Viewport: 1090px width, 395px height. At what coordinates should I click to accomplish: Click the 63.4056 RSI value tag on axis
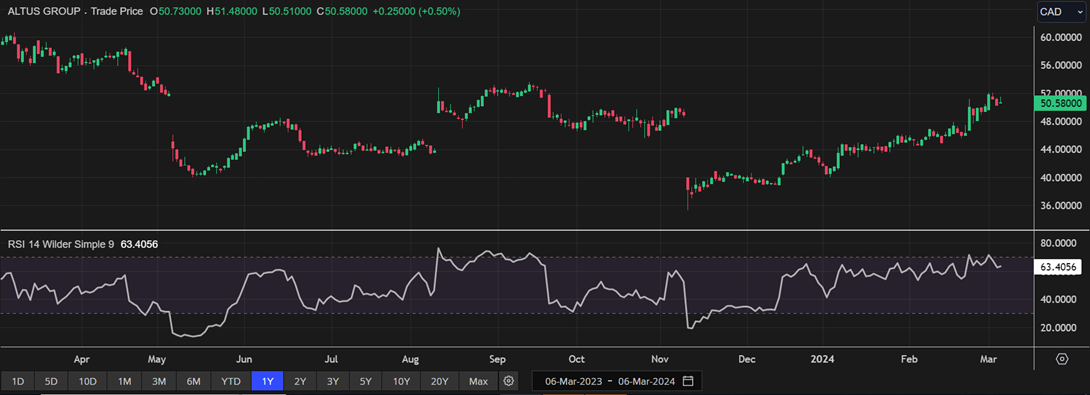click(1058, 267)
